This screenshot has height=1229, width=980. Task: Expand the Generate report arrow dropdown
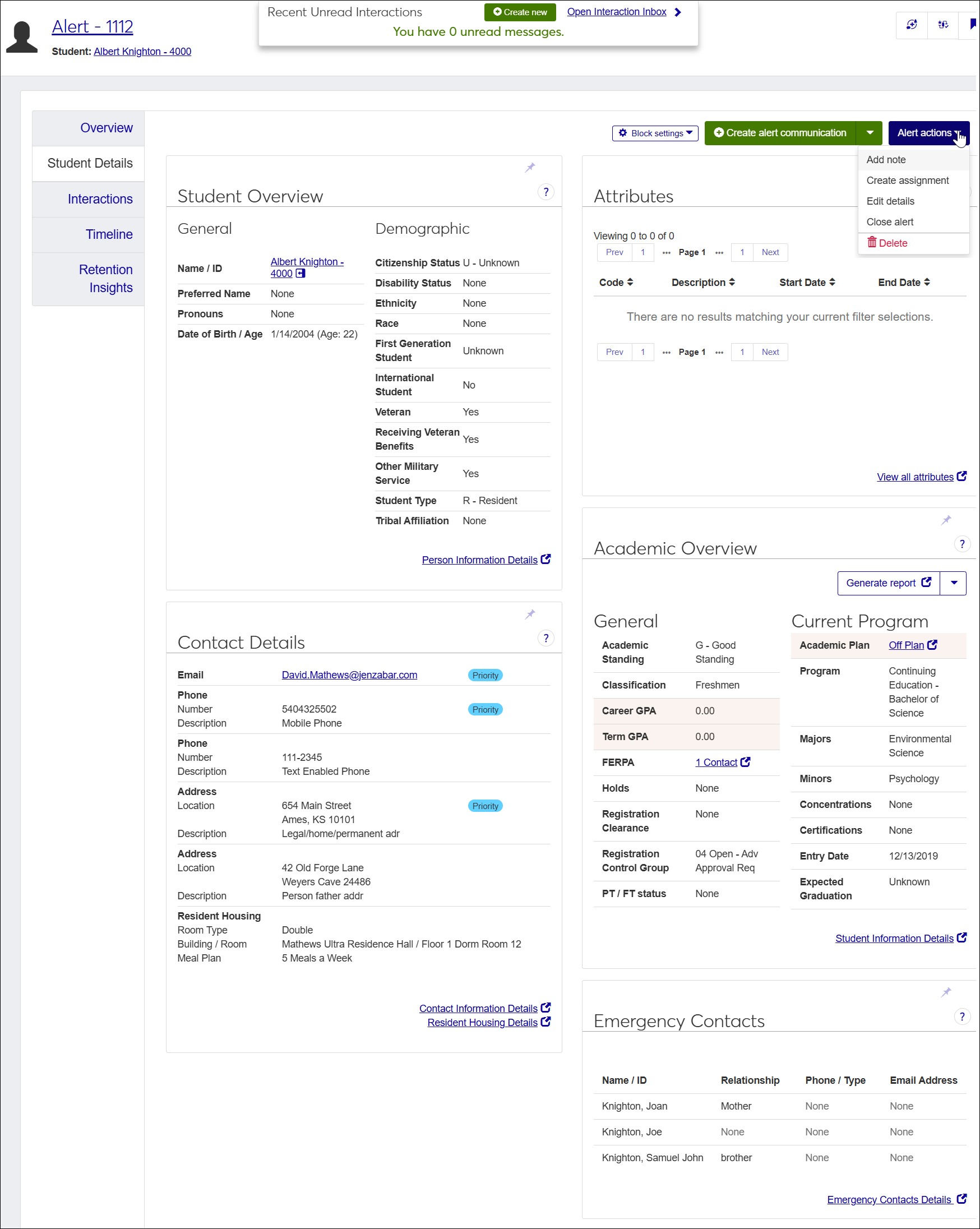pyautogui.click(x=953, y=583)
